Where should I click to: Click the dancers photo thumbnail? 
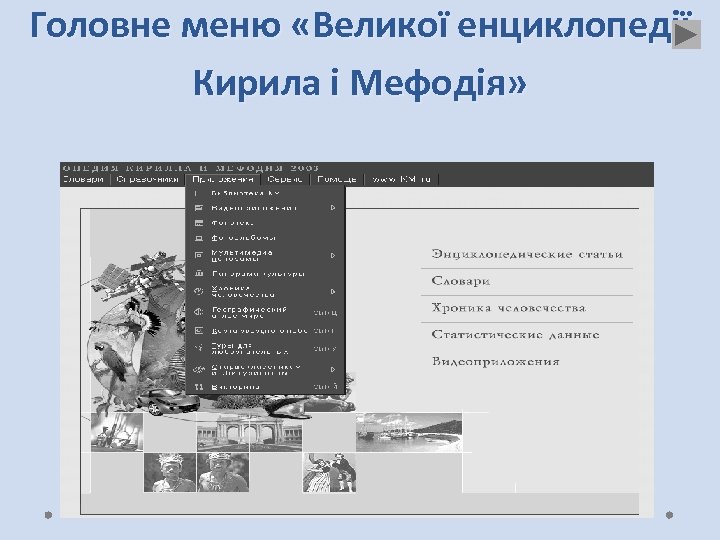pos(329,472)
